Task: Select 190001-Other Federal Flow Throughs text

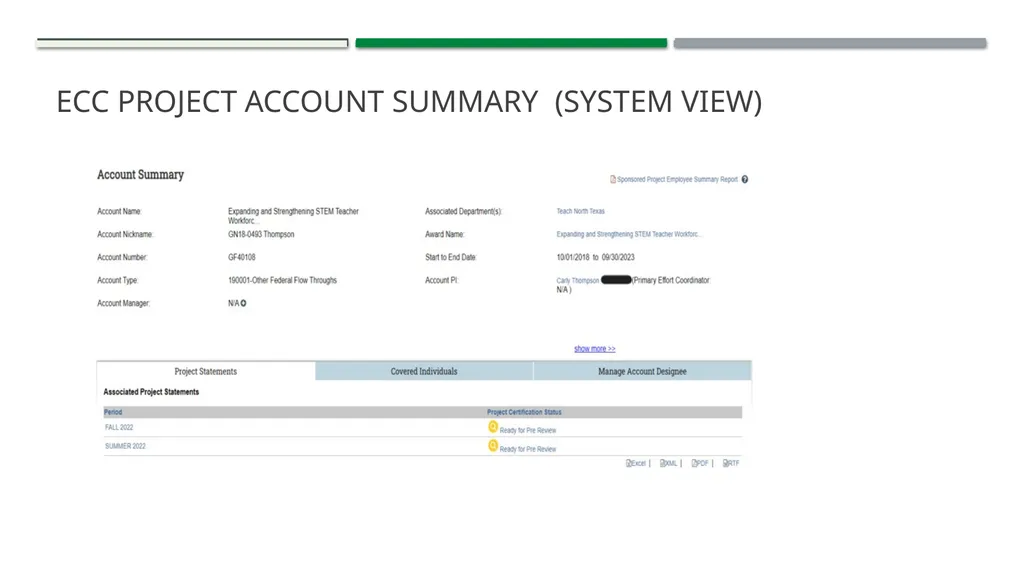Action: pos(282,280)
